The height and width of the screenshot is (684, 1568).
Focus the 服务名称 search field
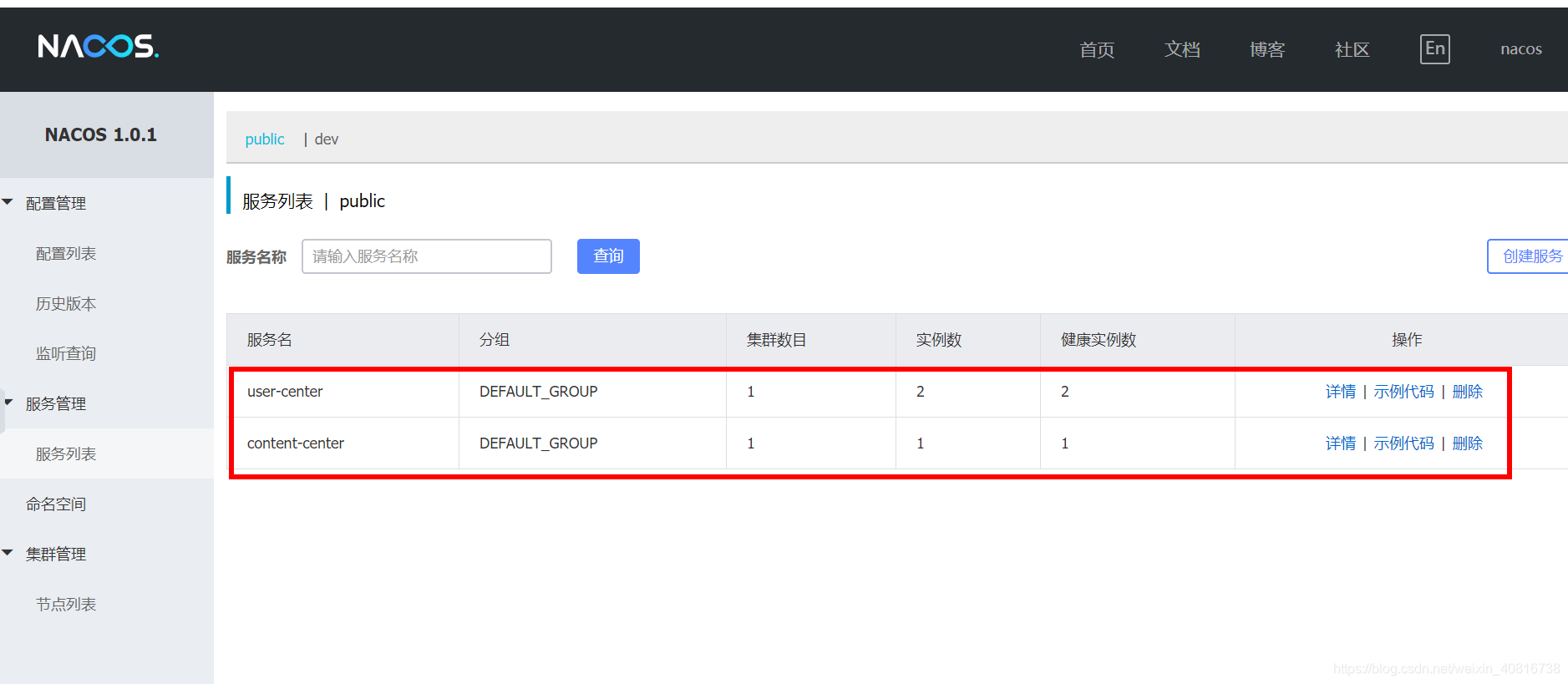427,256
